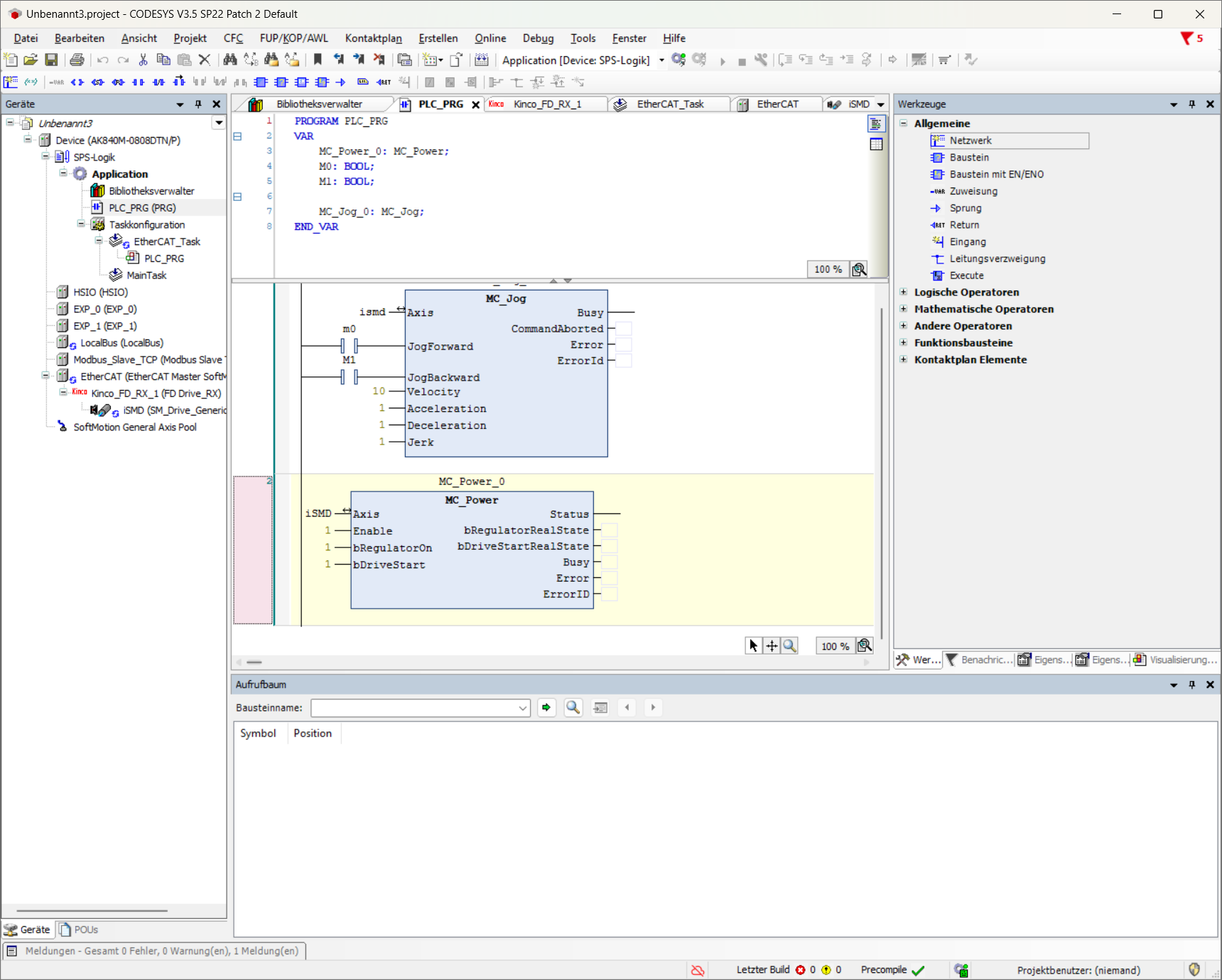
Task: Open build tools wrench icon
Action: pos(761,60)
